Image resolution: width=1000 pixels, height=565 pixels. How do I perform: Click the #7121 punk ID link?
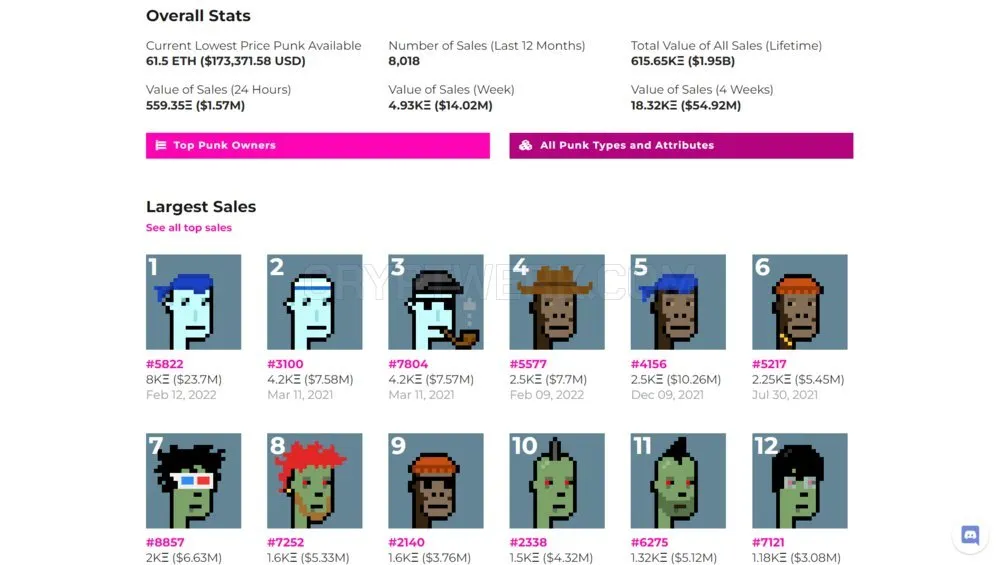(768, 543)
